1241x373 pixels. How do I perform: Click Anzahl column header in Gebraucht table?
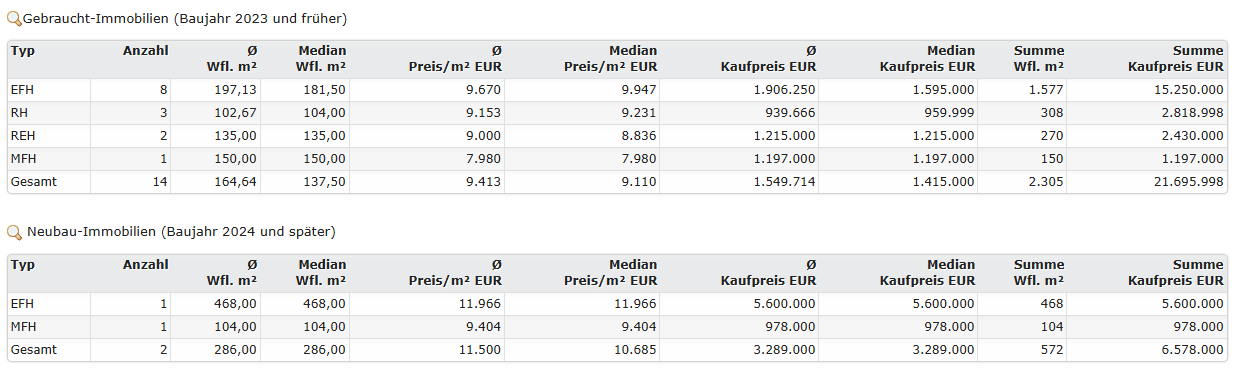145,51
